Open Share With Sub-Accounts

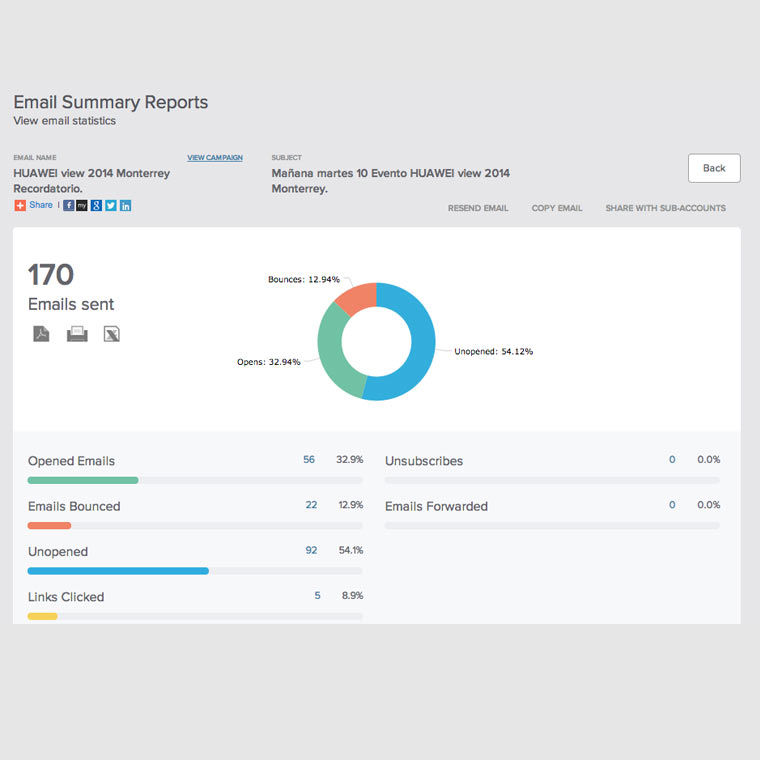pos(665,208)
